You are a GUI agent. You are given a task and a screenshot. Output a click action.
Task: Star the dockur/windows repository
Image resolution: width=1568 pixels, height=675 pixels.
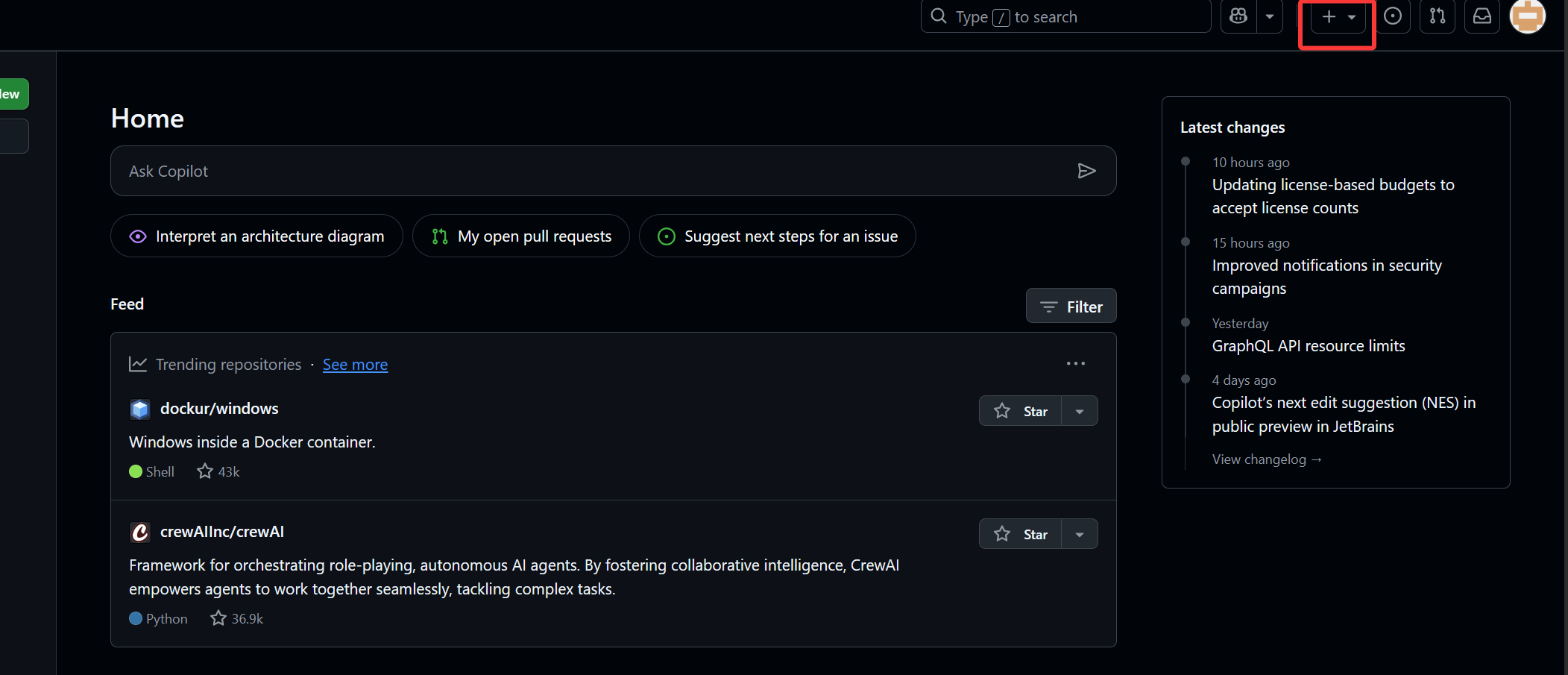click(x=1020, y=411)
